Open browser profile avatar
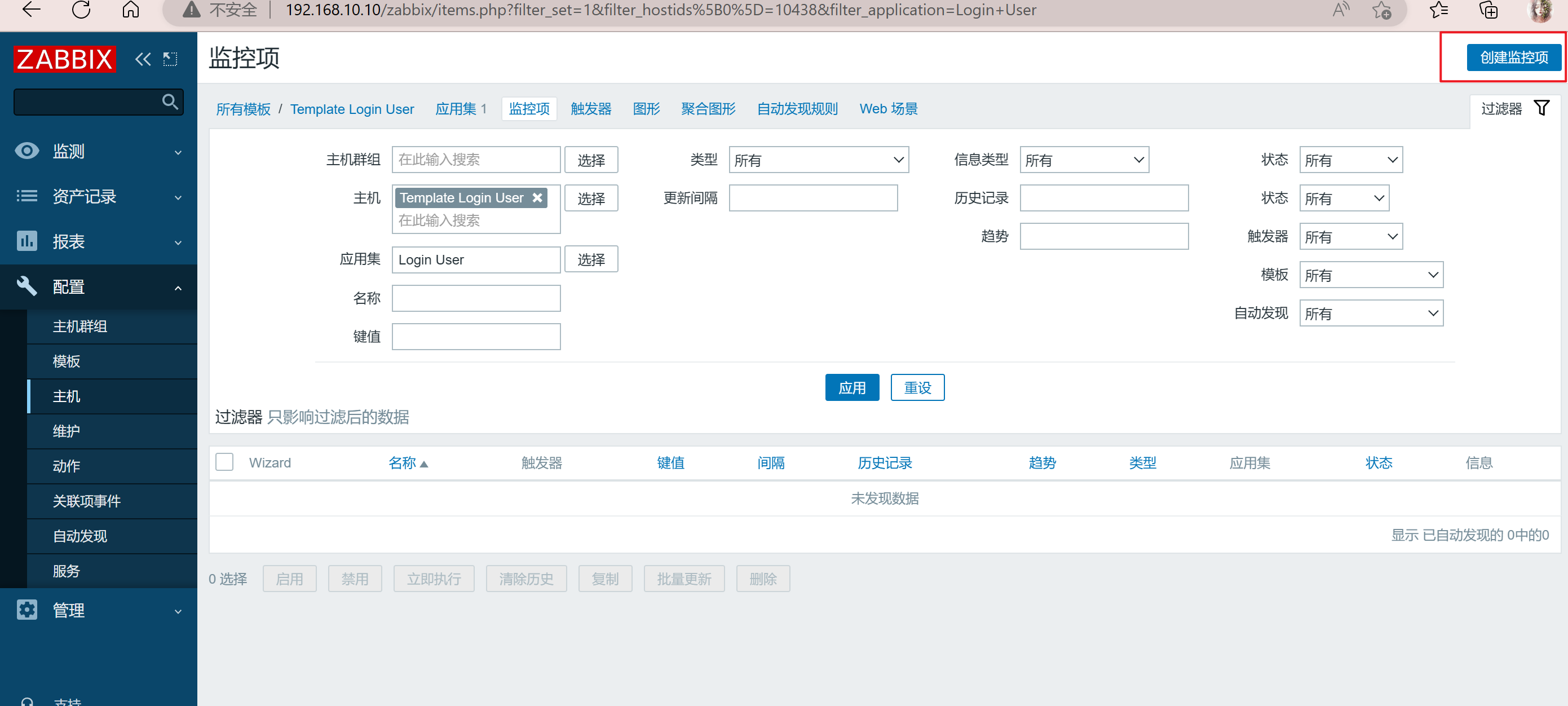This screenshot has height=706, width=1568. 1540,10
